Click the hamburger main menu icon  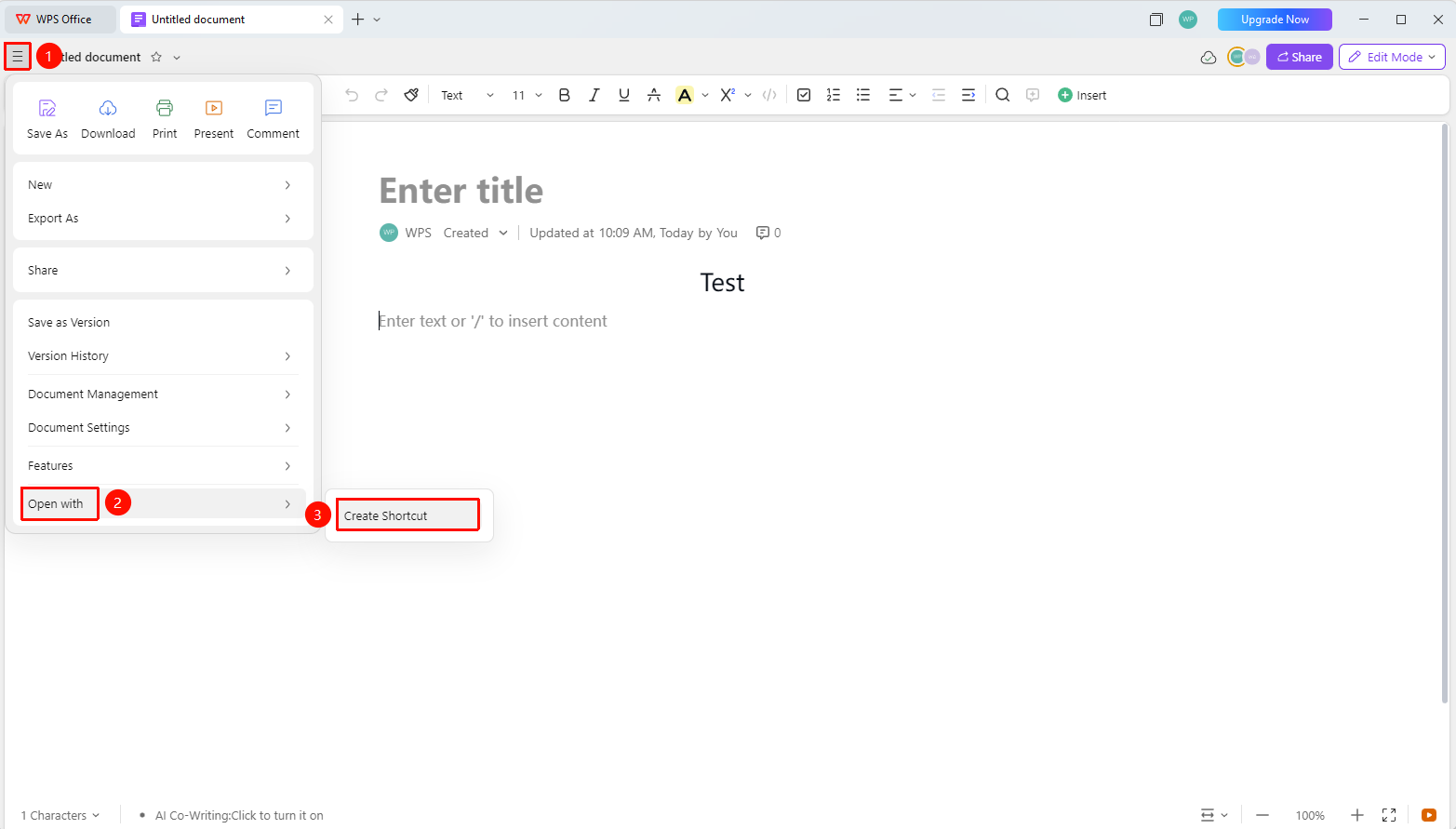pyautogui.click(x=18, y=57)
